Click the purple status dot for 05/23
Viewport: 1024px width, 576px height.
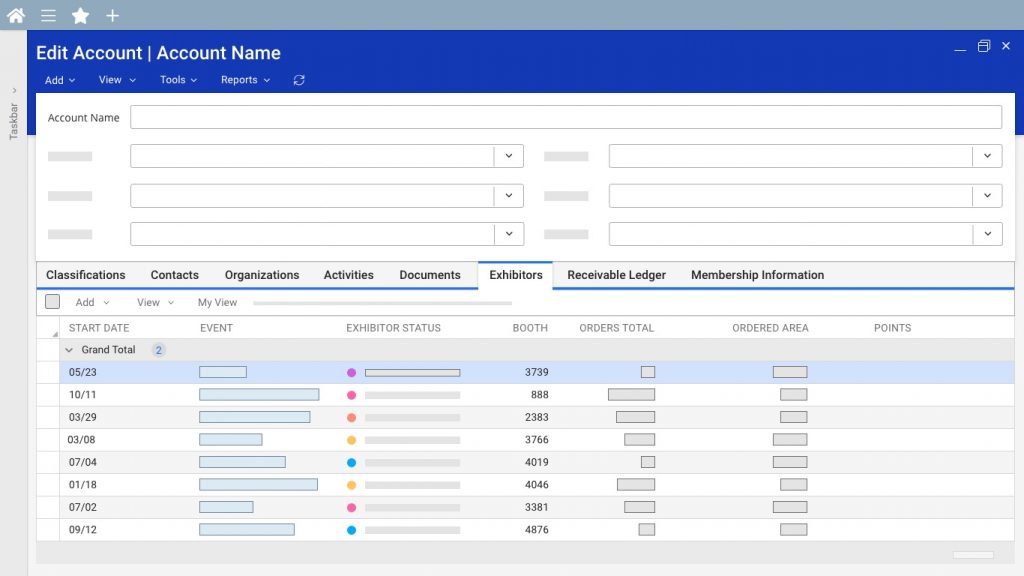351,372
